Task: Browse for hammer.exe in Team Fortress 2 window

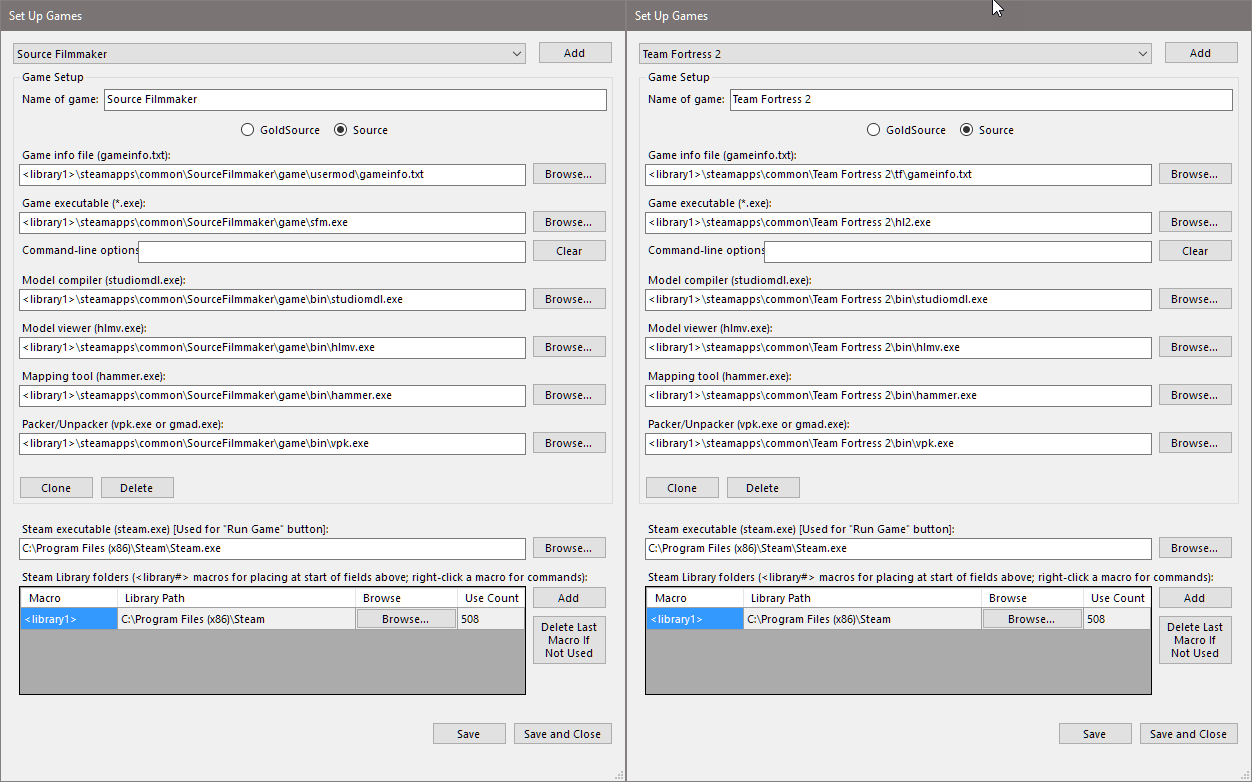Action: 1195,395
